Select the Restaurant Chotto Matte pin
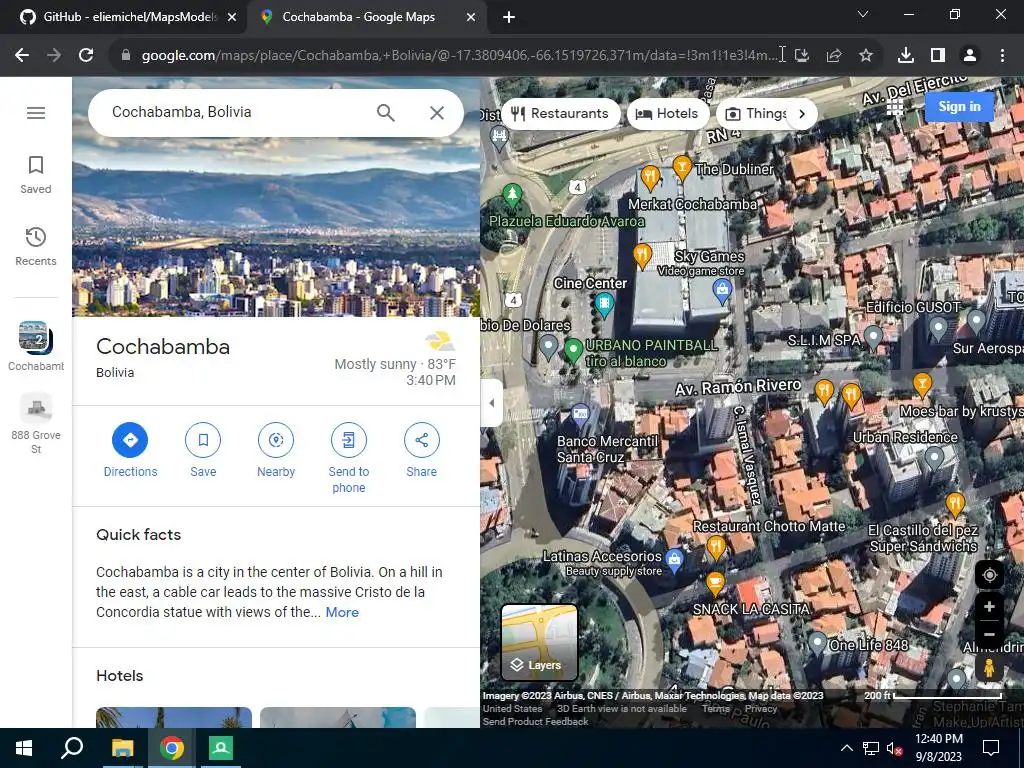1024x768 pixels. 716,547
